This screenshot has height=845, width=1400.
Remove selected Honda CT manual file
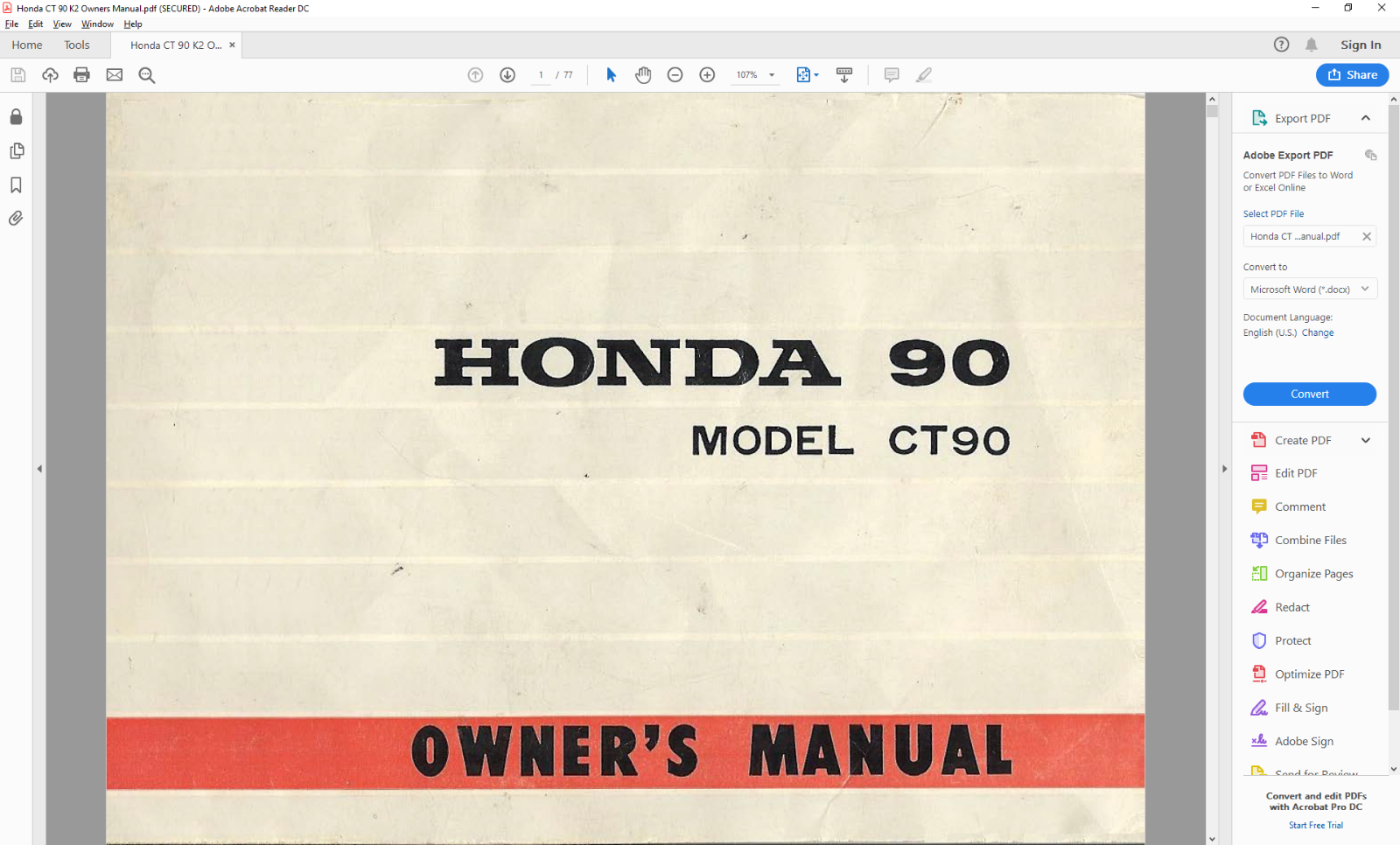tap(1366, 236)
